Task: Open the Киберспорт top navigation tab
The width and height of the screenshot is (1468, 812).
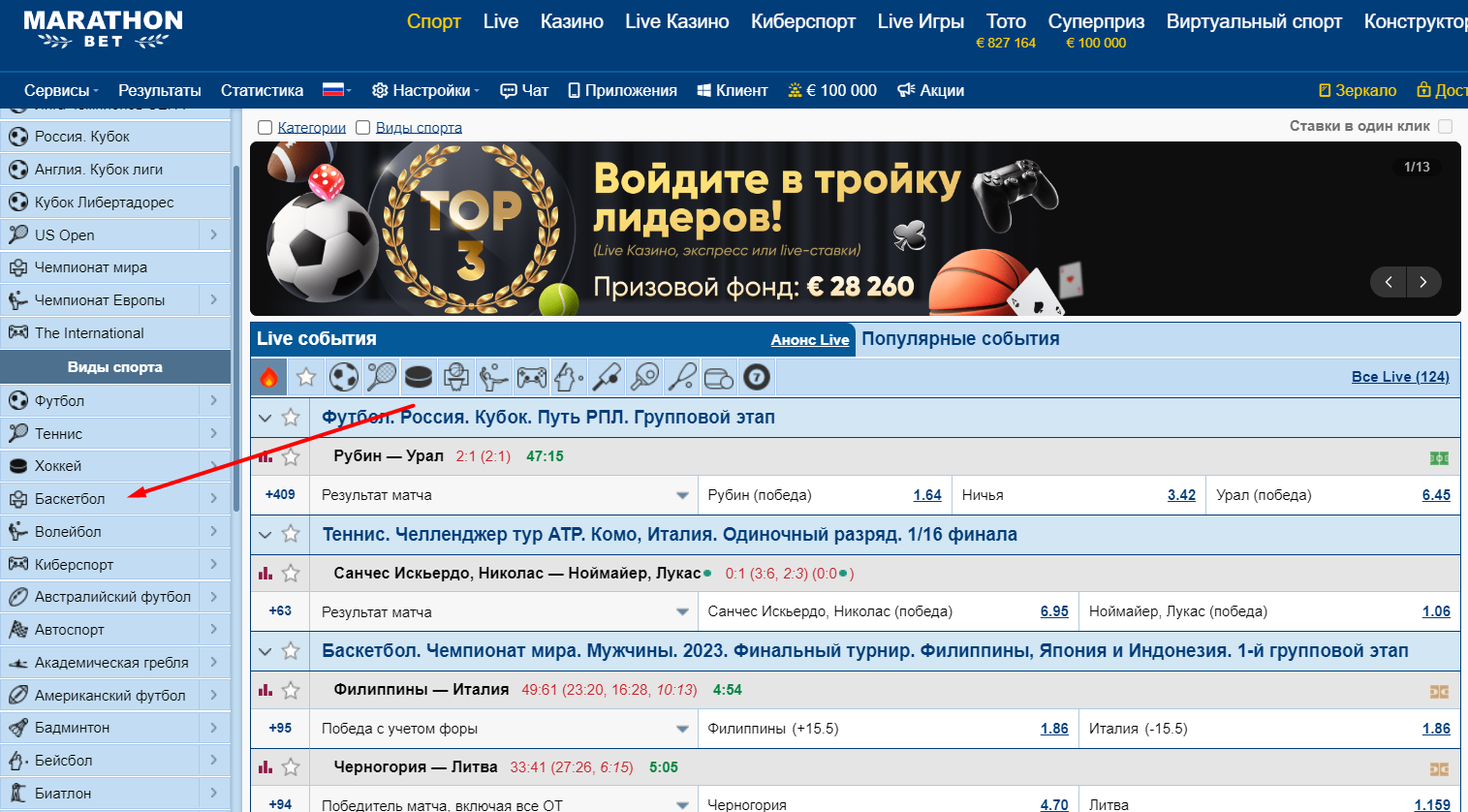Action: (x=803, y=21)
